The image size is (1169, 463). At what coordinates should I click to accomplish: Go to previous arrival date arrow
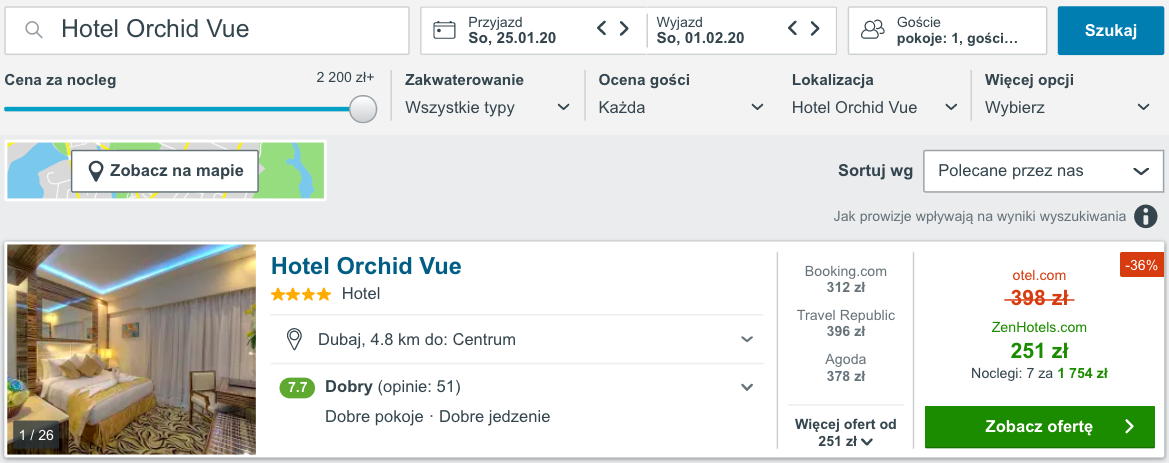602,29
